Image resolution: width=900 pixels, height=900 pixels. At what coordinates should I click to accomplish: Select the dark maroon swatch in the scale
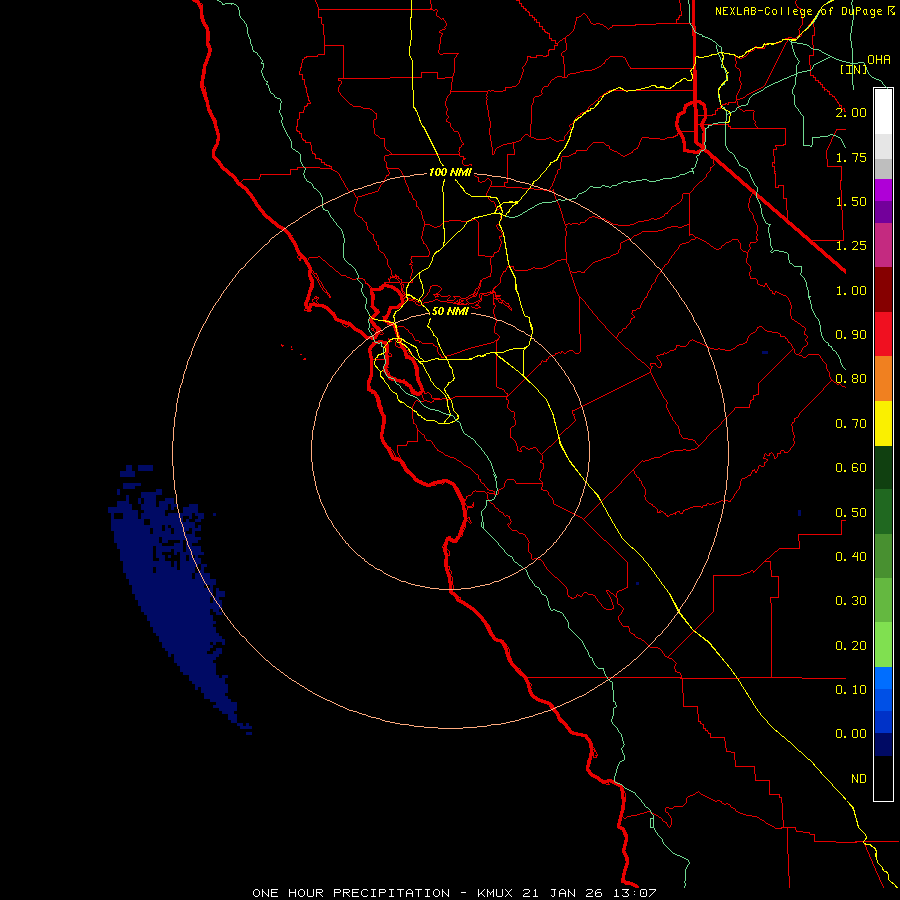pos(883,290)
